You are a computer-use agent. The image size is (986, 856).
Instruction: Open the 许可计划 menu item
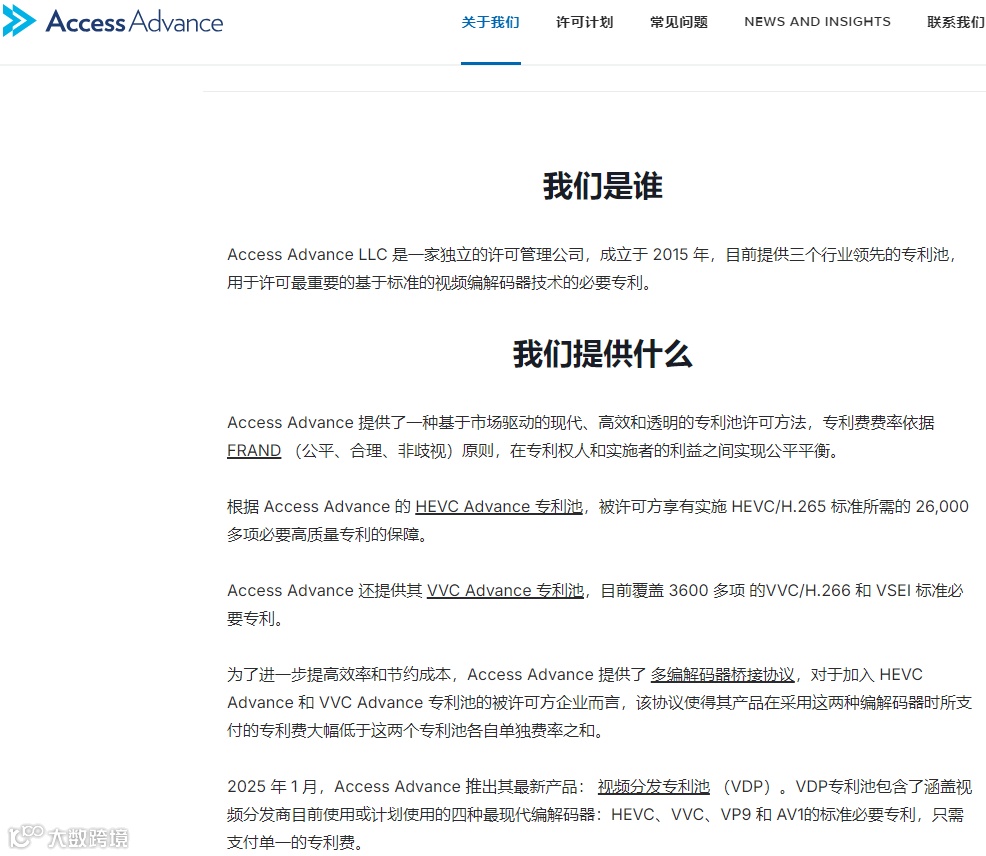tap(584, 22)
